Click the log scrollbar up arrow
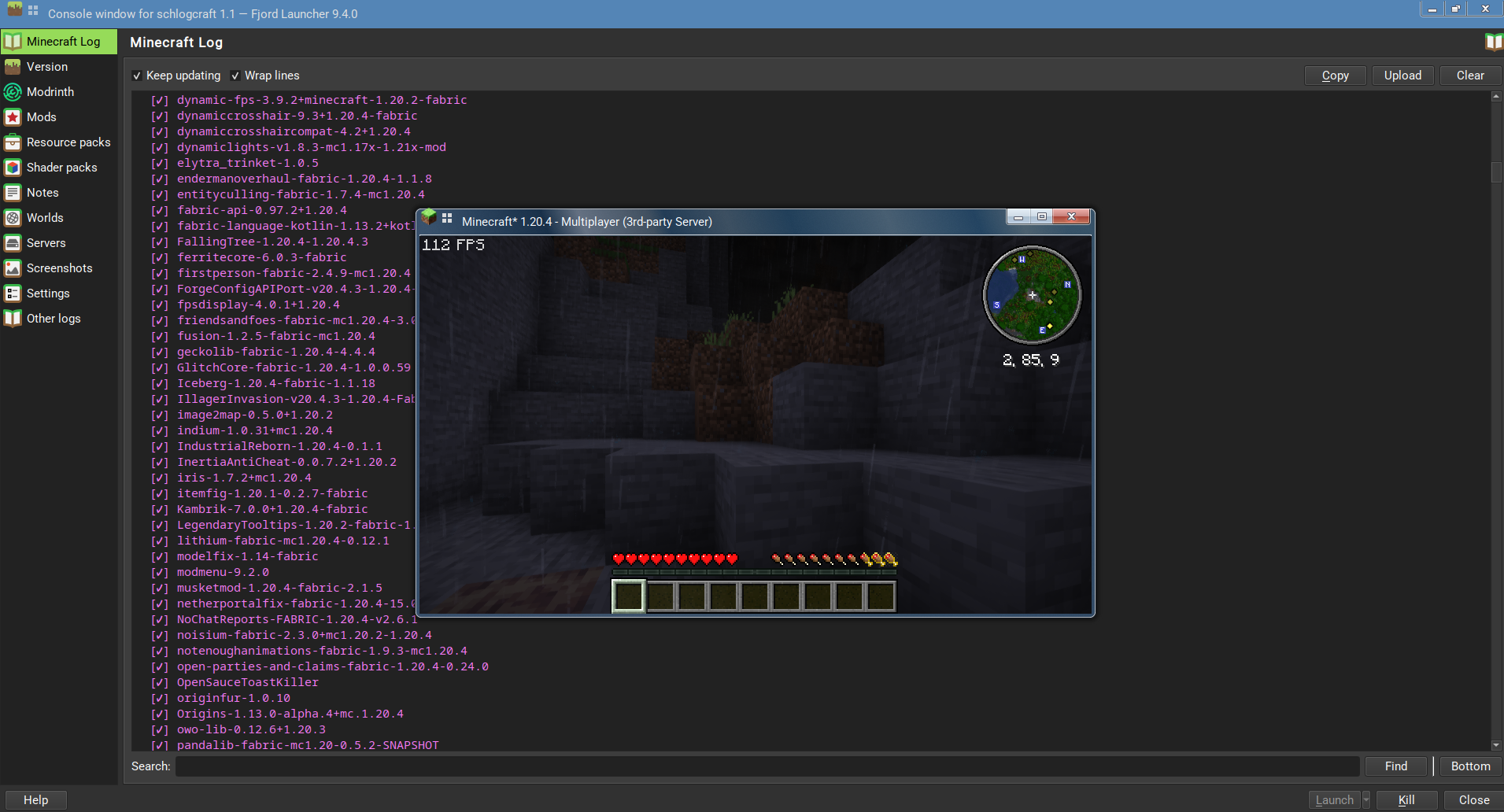Viewport: 1504px width, 812px height. pos(1496,97)
